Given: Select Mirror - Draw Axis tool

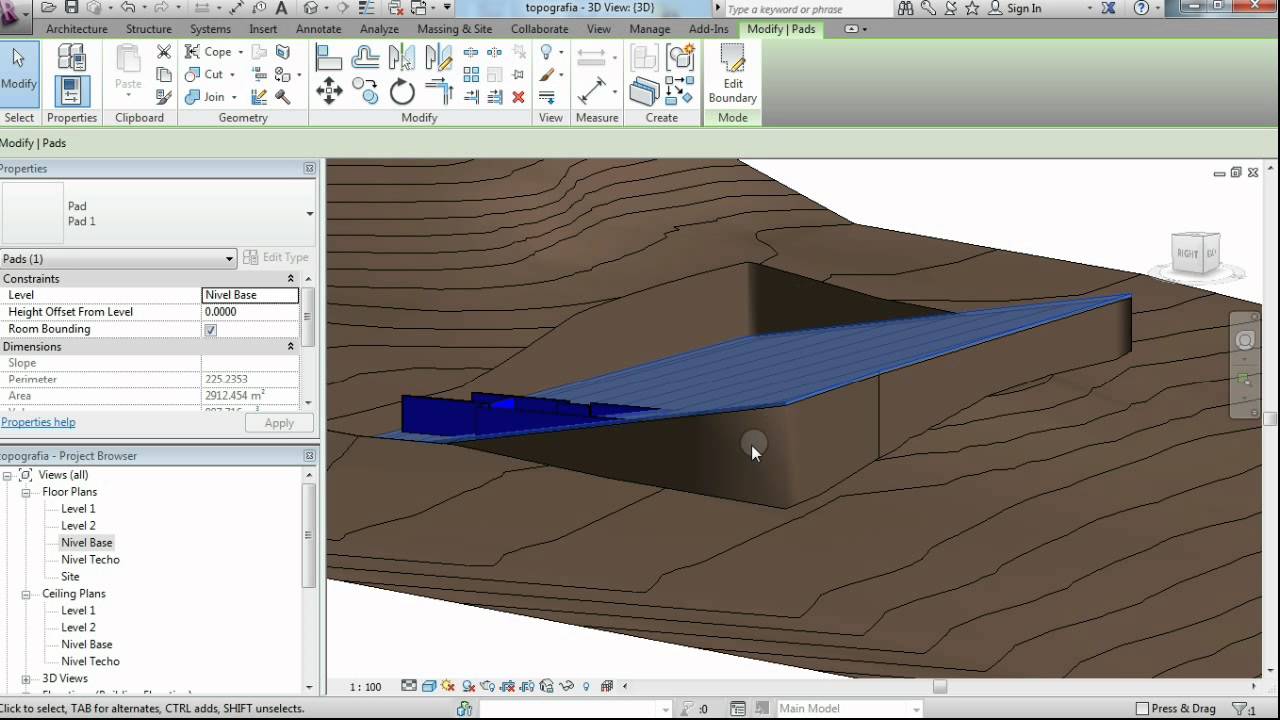Looking at the screenshot, I should pos(438,57).
